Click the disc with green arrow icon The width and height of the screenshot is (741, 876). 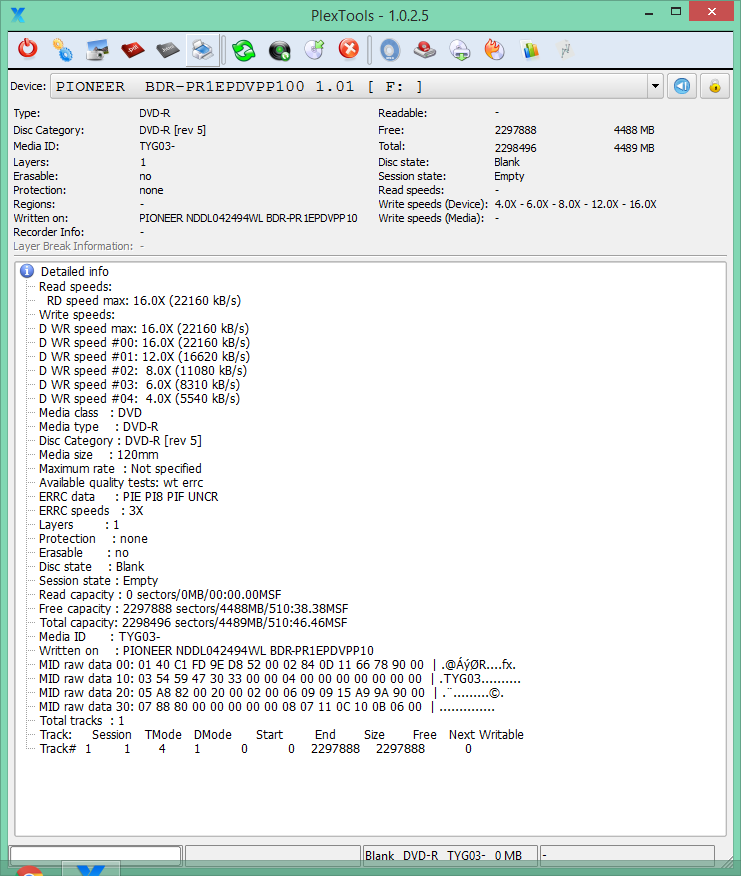point(315,49)
